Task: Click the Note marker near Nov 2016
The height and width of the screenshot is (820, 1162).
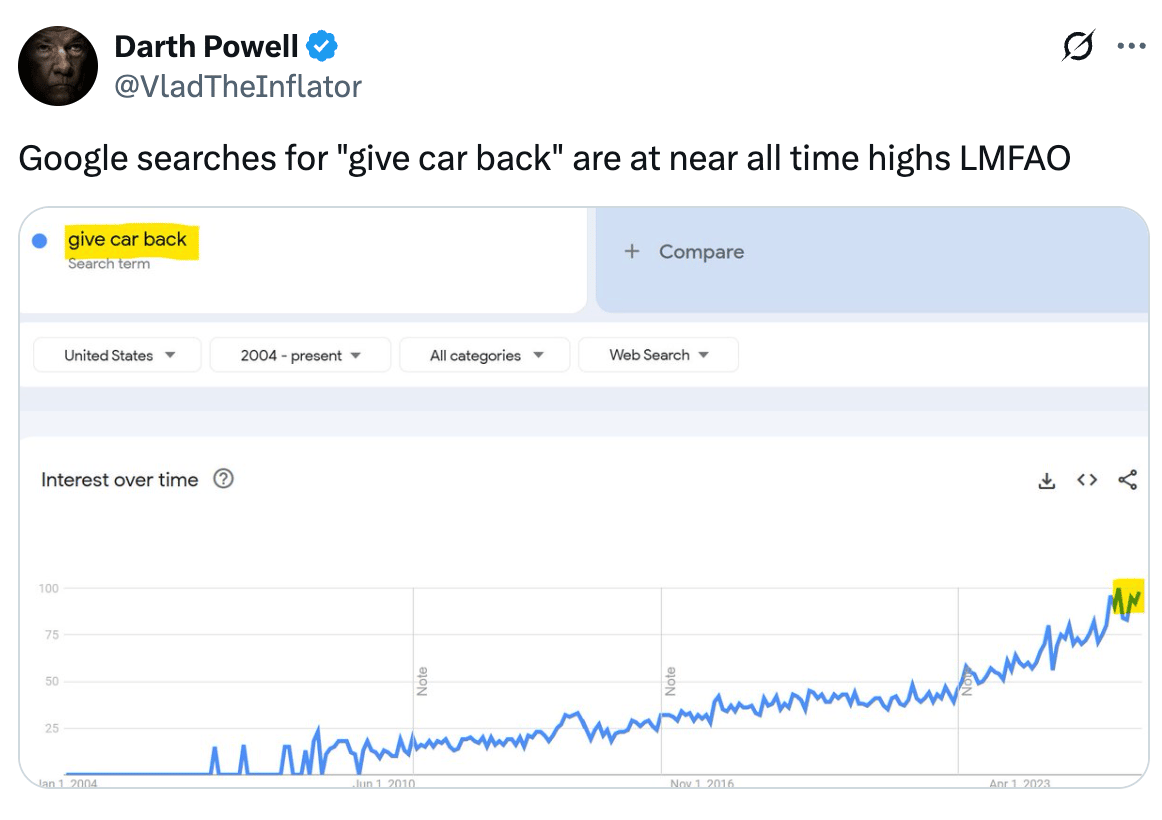Action: [670, 681]
